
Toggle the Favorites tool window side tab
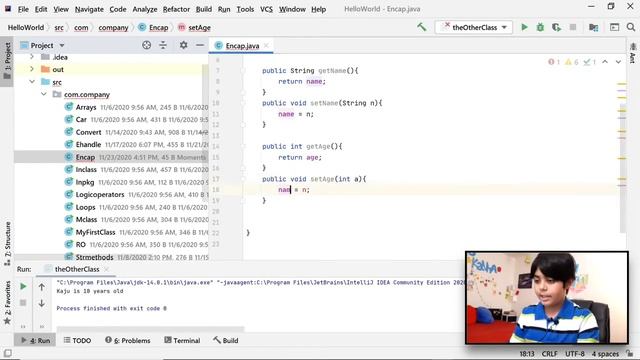7,302
